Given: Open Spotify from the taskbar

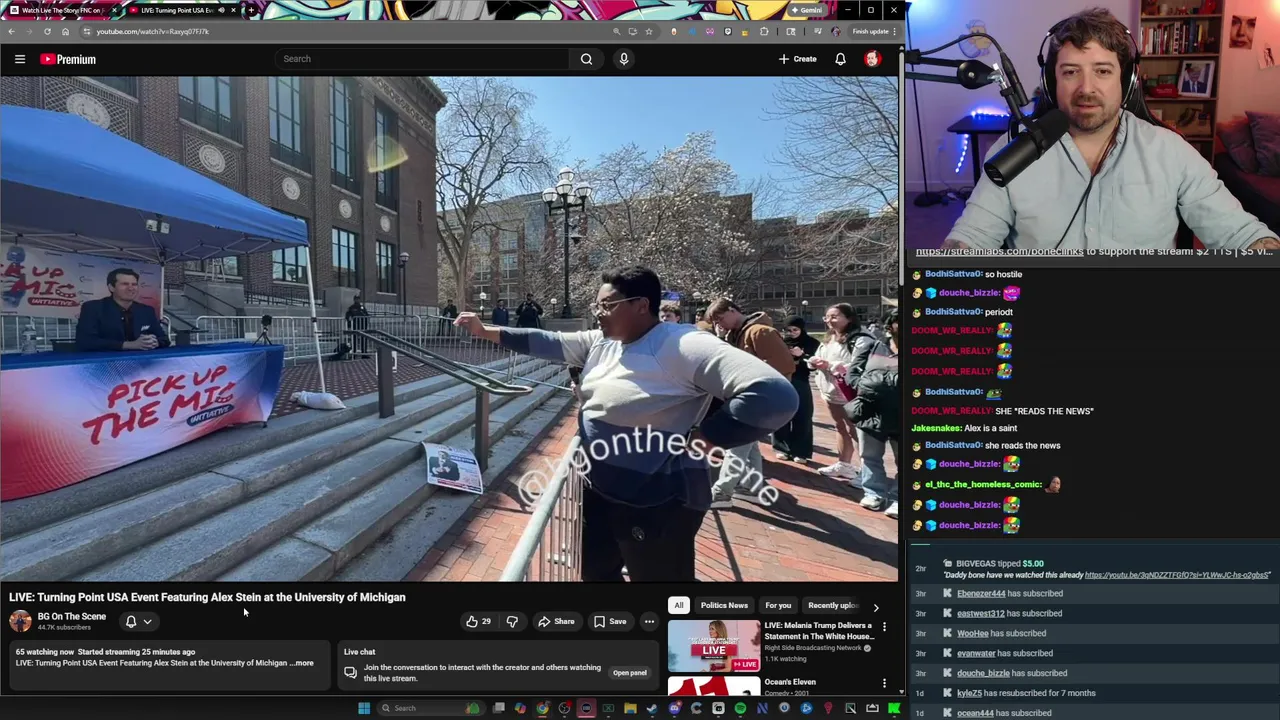Looking at the screenshot, I should (x=740, y=708).
